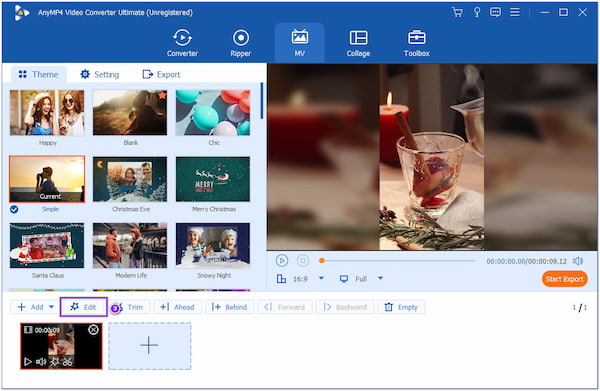Viewport: 600px width, 391px height.
Task: Remove the clip with the X icon
Action: pyautogui.click(x=93, y=329)
